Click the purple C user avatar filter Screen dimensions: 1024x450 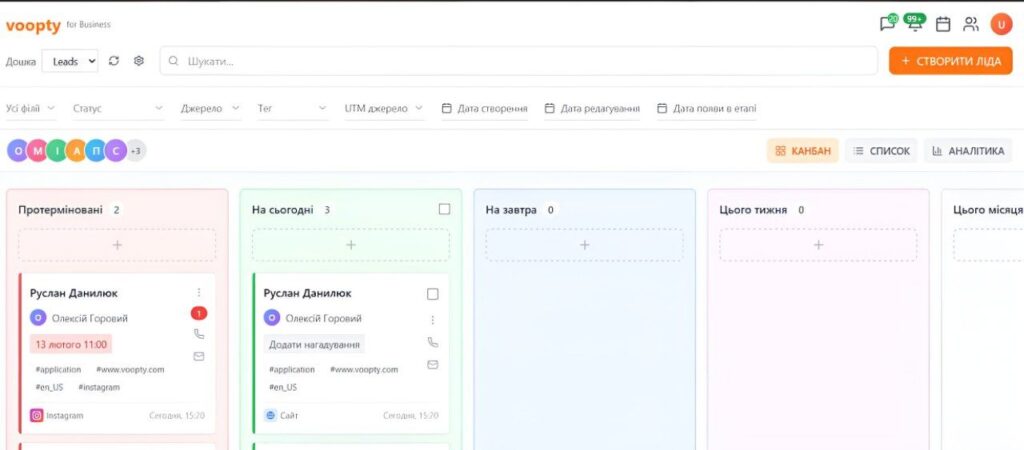116,151
